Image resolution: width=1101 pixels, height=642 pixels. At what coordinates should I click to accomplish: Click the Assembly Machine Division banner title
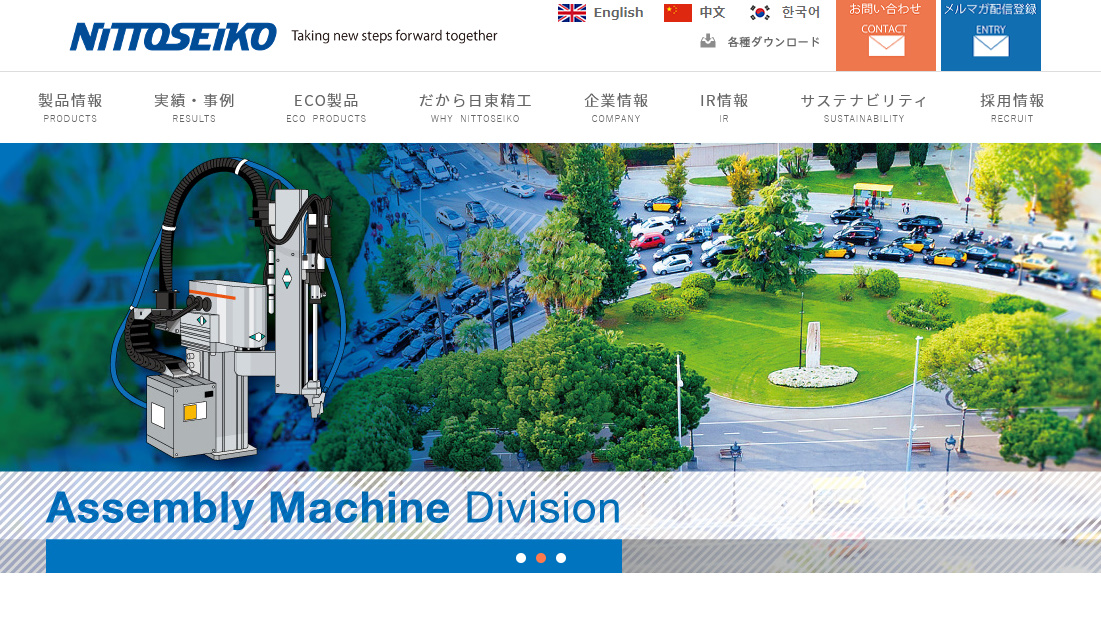click(334, 508)
